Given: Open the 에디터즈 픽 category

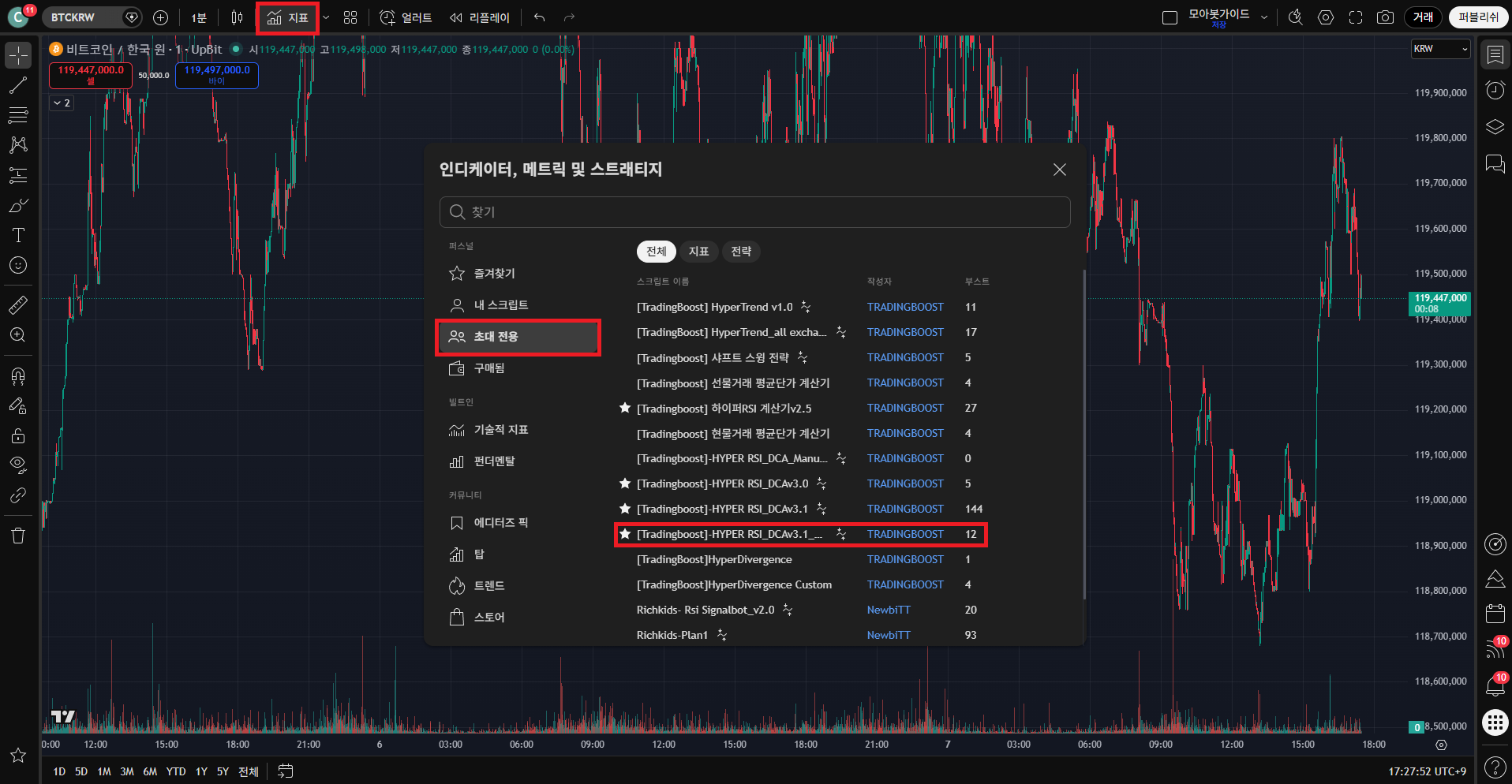Looking at the screenshot, I should pyautogui.click(x=518, y=523).
